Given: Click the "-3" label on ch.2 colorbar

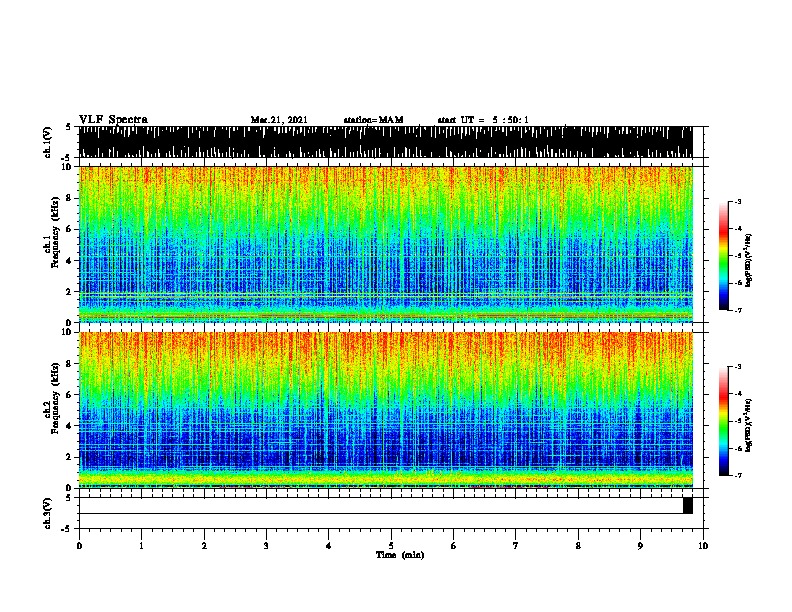Looking at the screenshot, I should coord(737,367).
